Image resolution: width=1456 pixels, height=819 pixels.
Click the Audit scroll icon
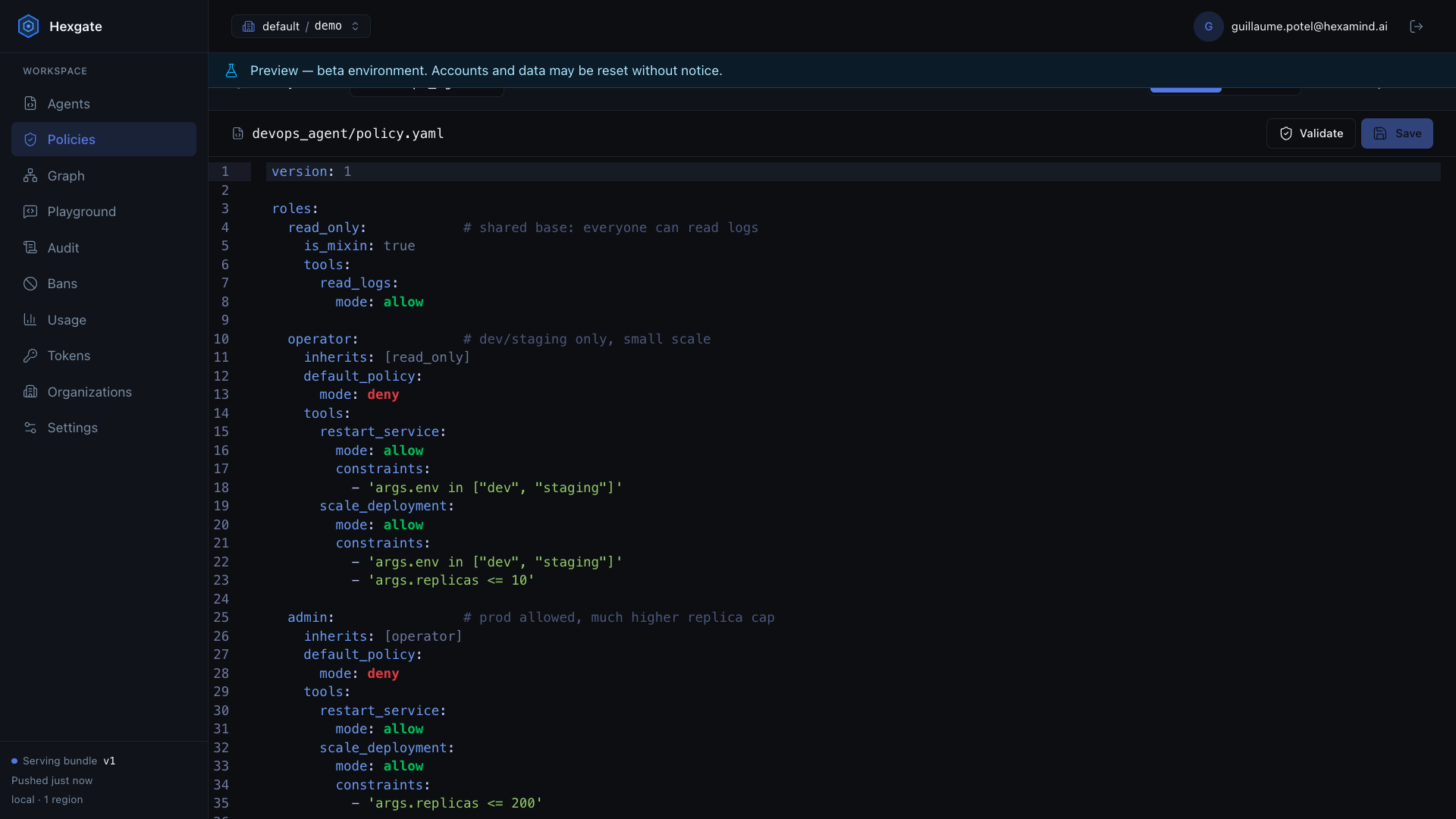[x=30, y=247]
